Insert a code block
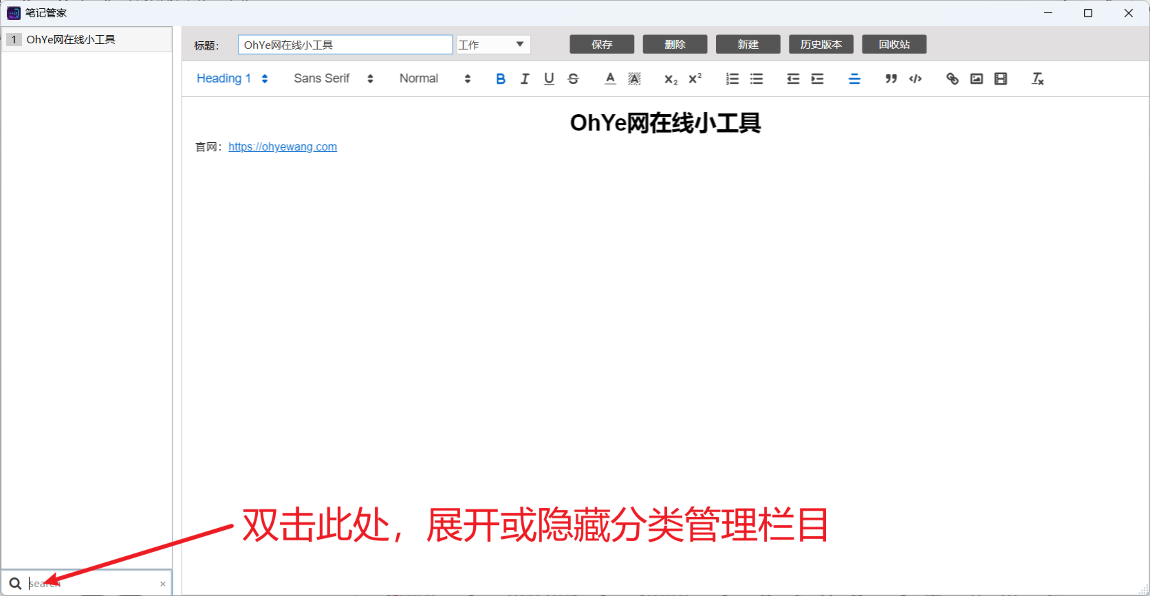Viewport: 1150px width, 596px height. pyautogui.click(x=915, y=79)
